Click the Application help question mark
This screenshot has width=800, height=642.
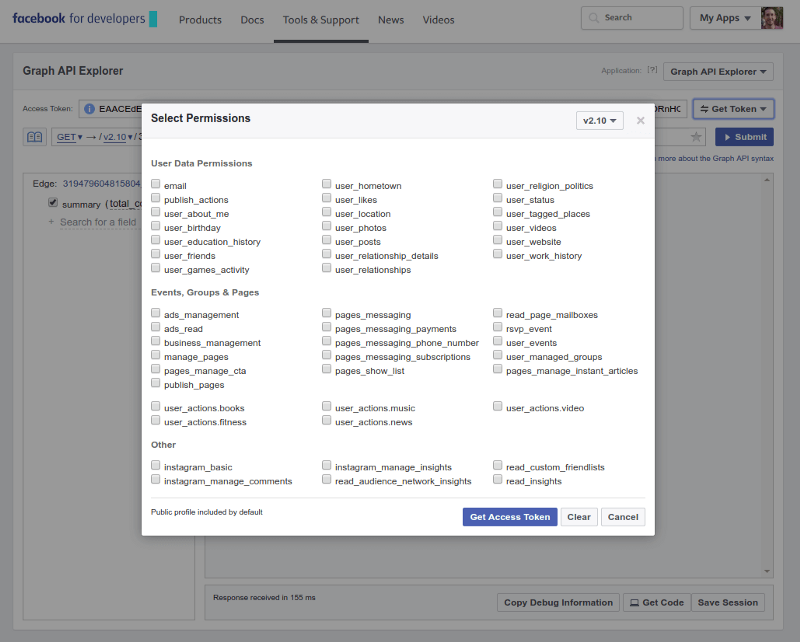click(652, 70)
